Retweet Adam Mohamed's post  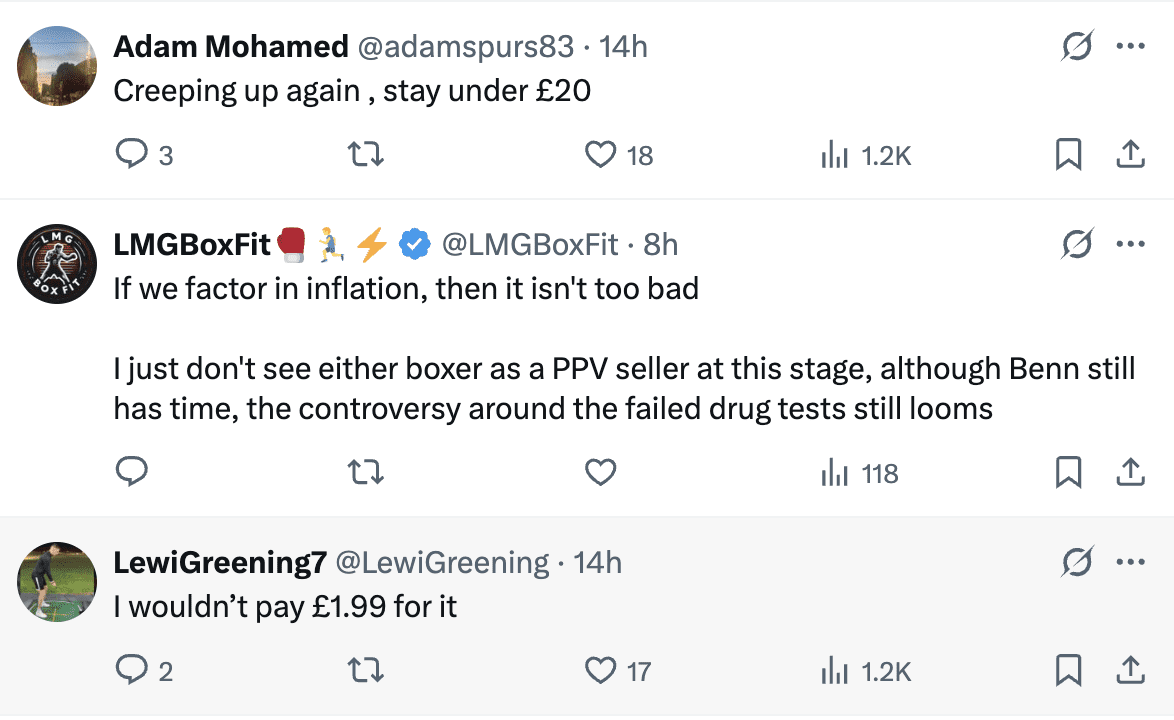[x=365, y=155]
